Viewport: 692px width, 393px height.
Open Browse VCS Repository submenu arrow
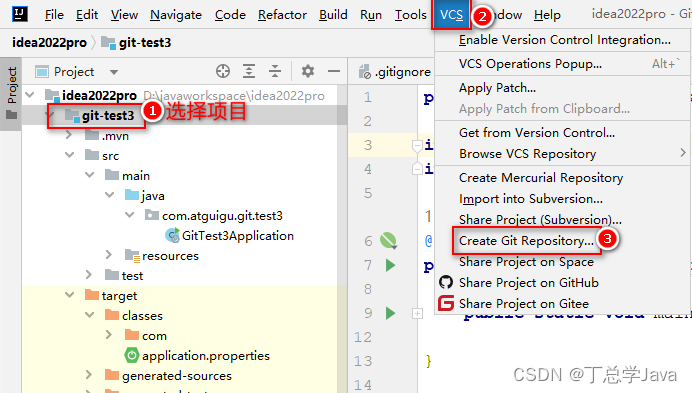pyautogui.click(x=683, y=153)
